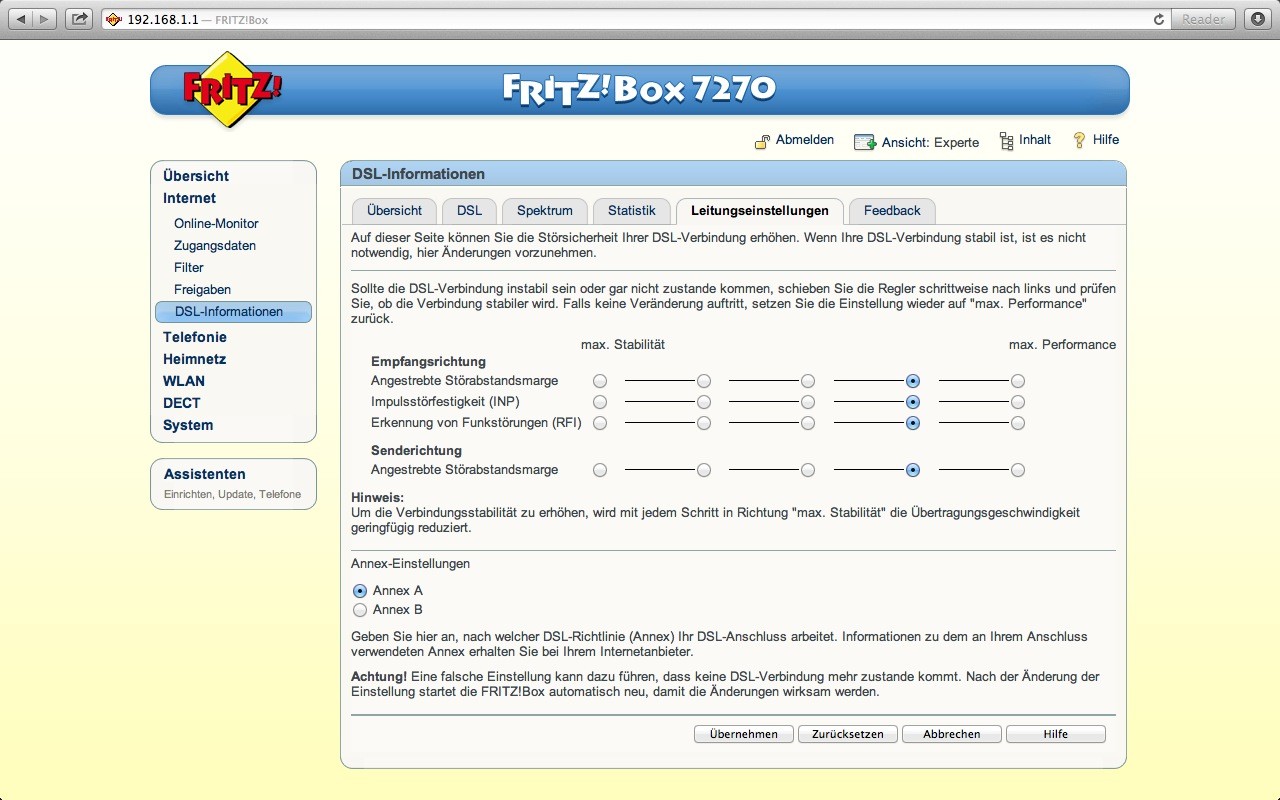Select the Leitungseinstellungen tab
The width and height of the screenshot is (1280, 800).
click(x=760, y=211)
